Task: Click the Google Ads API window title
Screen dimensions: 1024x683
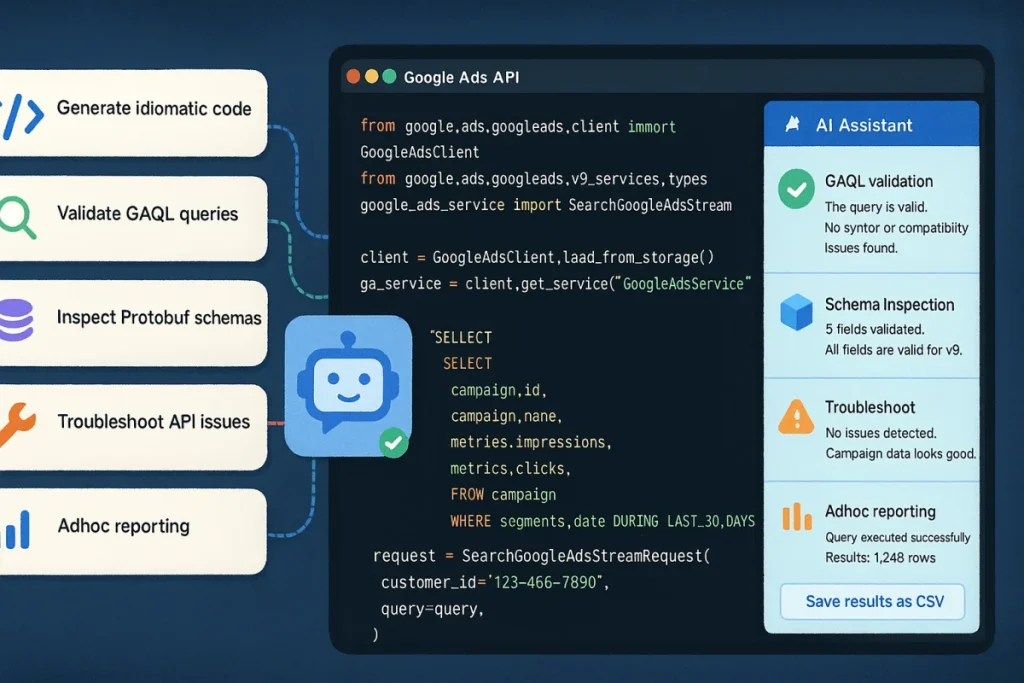Action: [461, 77]
